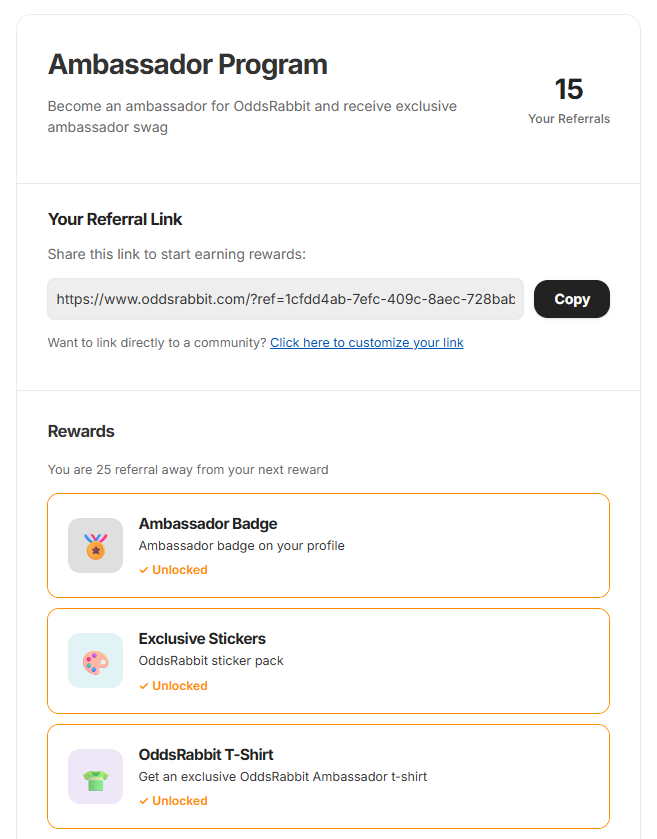
Task: Click the T-Shirt unlocked checkmark
Action: [143, 801]
